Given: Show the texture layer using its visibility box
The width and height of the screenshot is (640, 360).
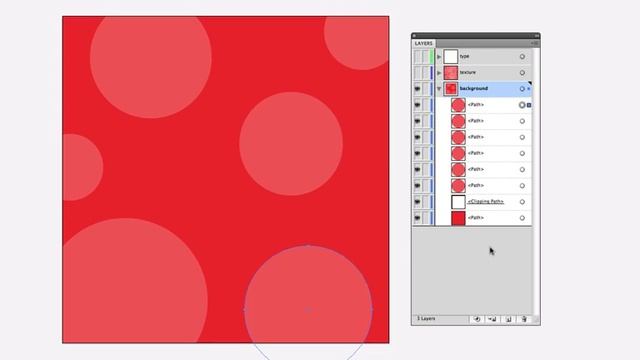Looking at the screenshot, I should pos(417,73).
